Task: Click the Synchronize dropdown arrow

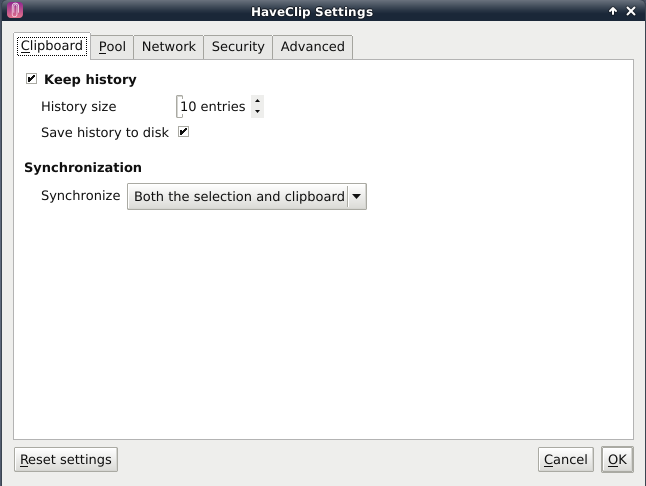Action: pyautogui.click(x=357, y=197)
